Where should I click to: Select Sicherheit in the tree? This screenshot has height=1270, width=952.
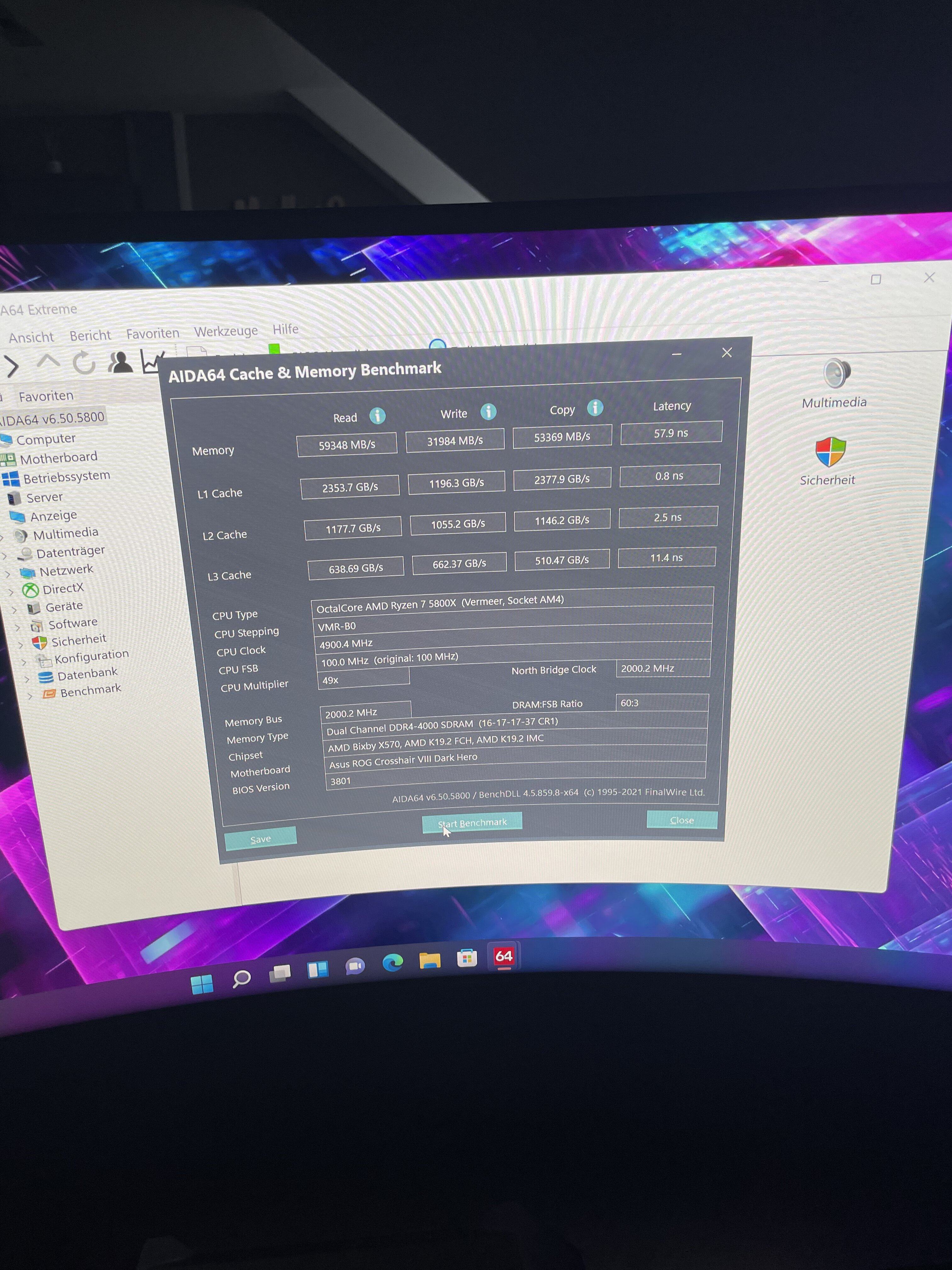click(x=79, y=640)
